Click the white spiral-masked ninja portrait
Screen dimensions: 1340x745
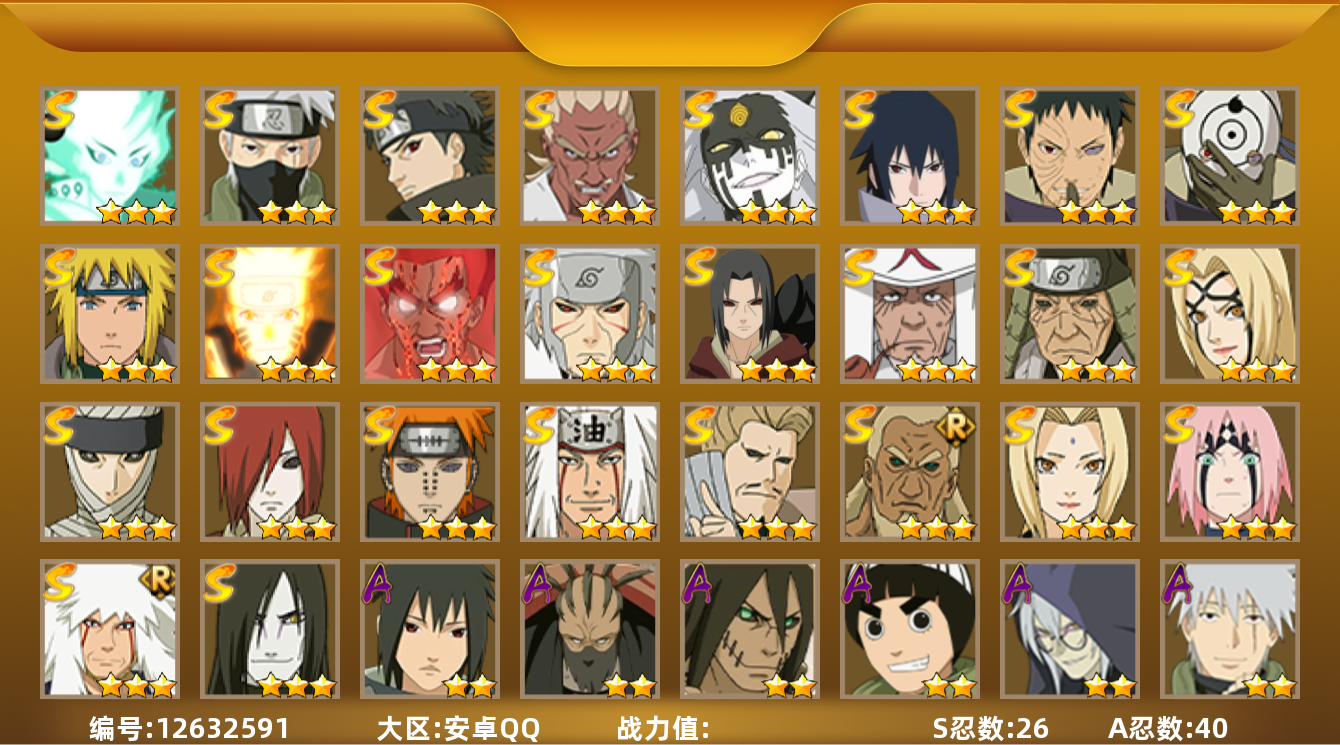1229,155
